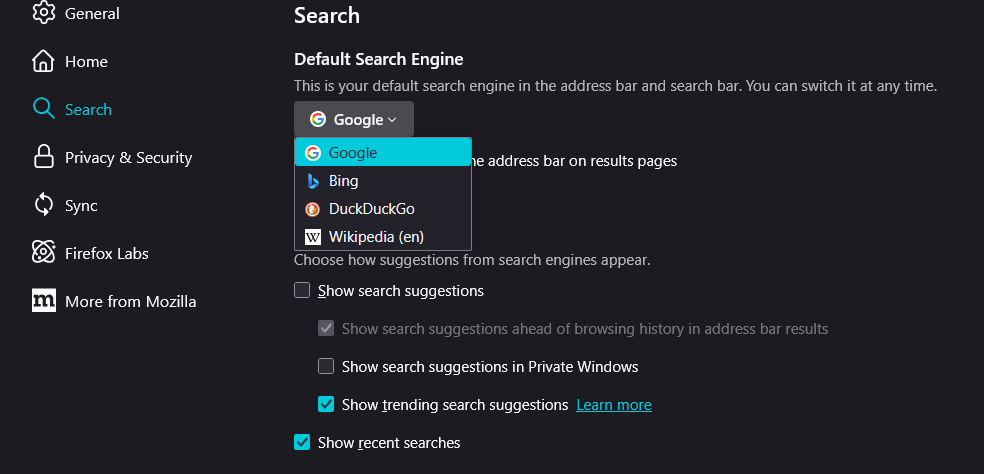Click the General gear icon

pyautogui.click(x=43, y=13)
